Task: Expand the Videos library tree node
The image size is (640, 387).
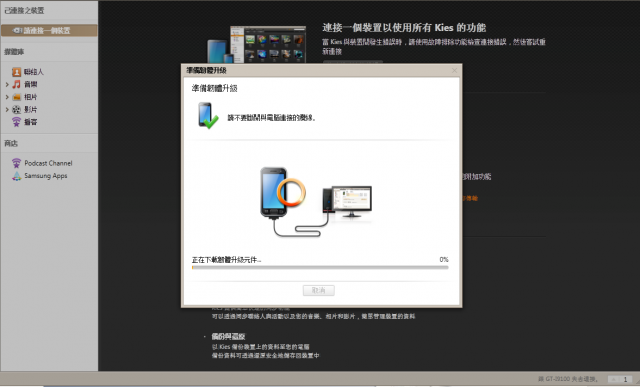Action: coord(7,109)
